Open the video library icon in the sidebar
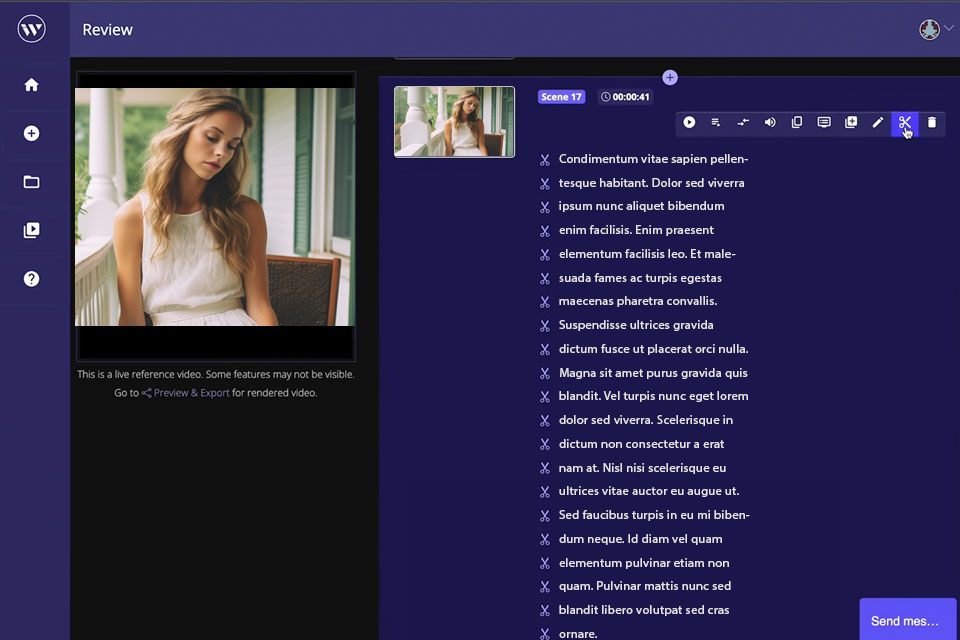The height and width of the screenshot is (640, 960). click(x=31, y=230)
